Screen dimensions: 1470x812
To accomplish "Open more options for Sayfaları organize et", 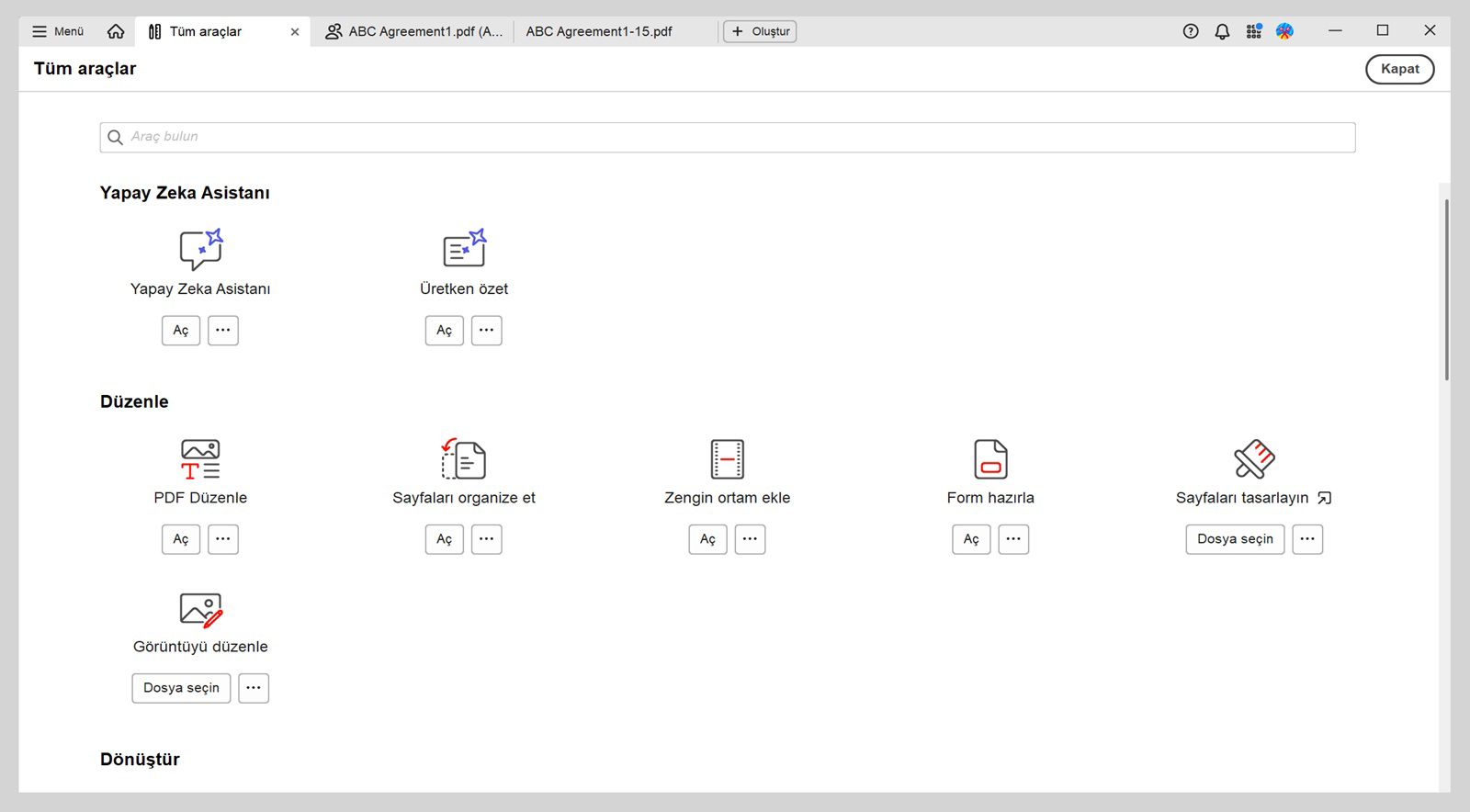I will click(x=487, y=539).
